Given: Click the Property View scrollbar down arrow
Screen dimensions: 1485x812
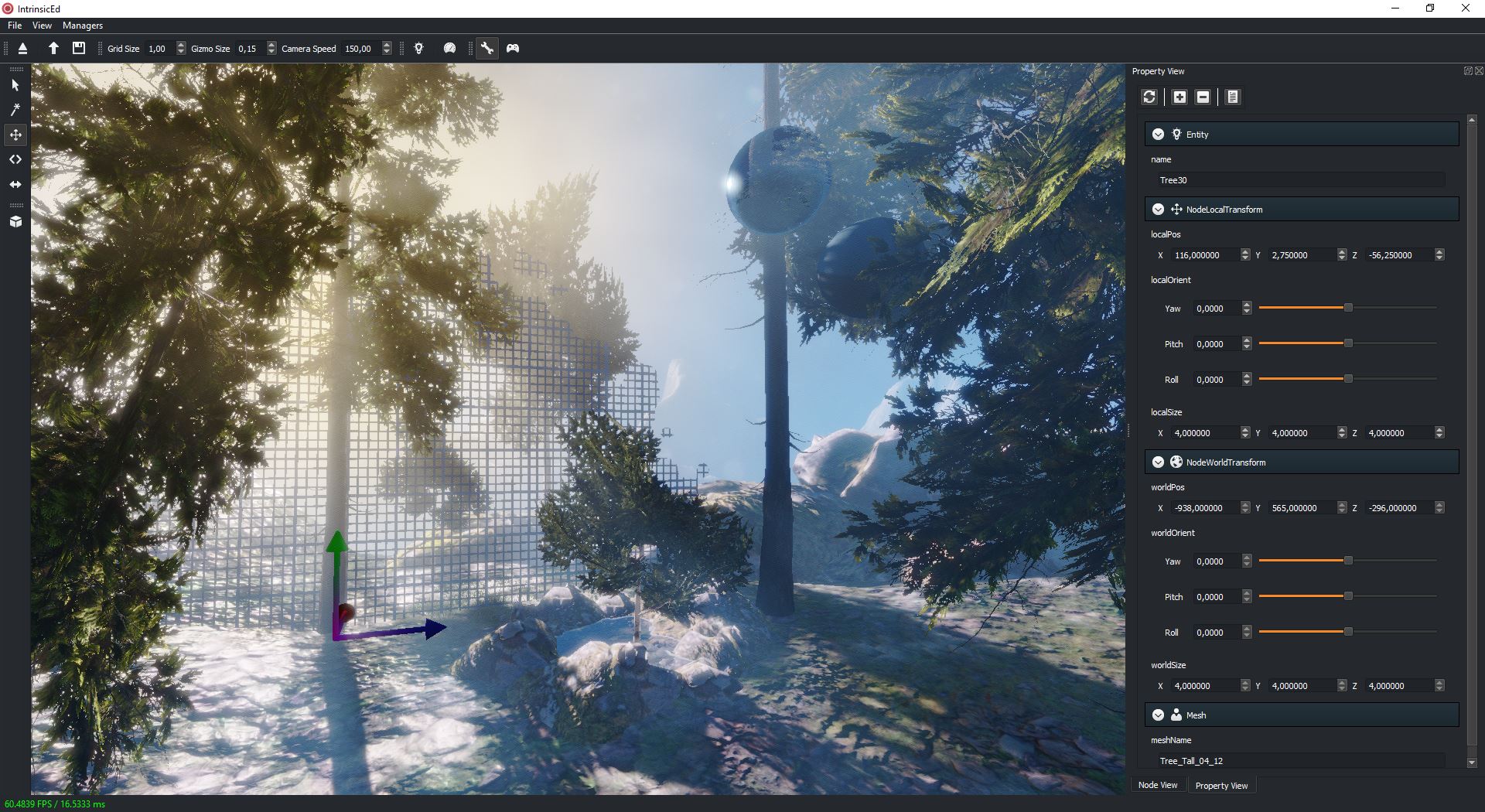Looking at the screenshot, I should tap(1472, 763).
